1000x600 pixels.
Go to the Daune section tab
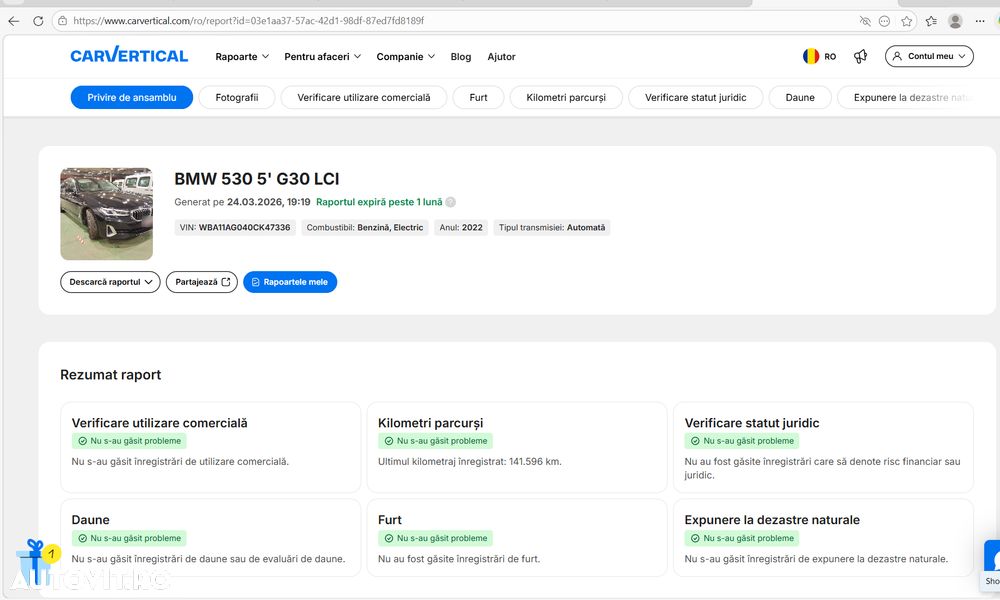800,97
